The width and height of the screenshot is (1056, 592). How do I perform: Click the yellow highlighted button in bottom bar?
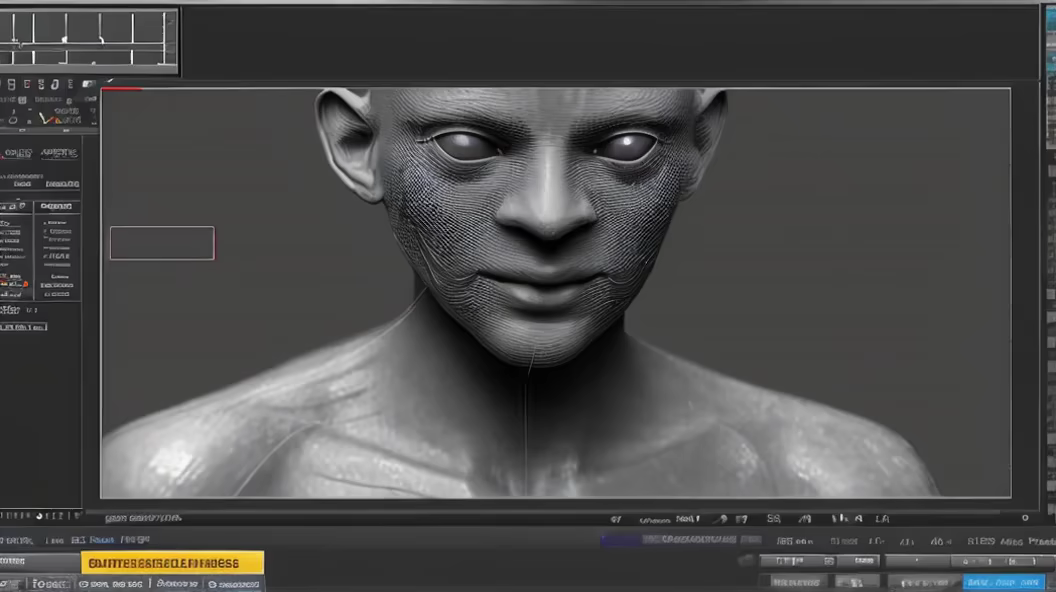point(172,563)
